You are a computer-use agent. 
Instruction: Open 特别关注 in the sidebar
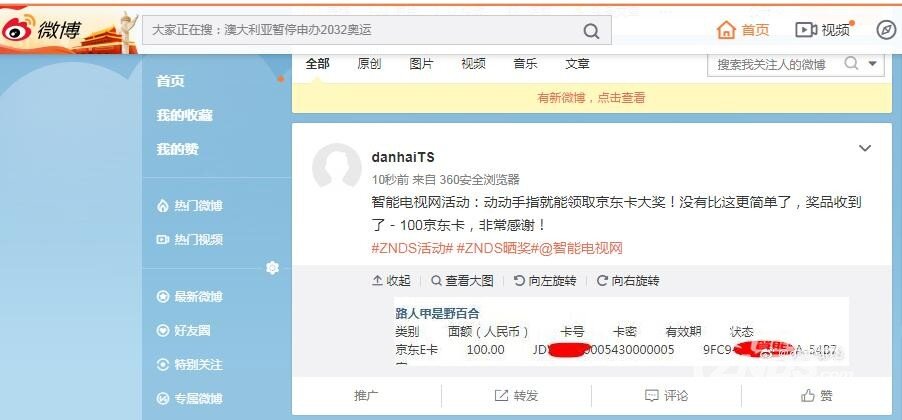coord(190,365)
